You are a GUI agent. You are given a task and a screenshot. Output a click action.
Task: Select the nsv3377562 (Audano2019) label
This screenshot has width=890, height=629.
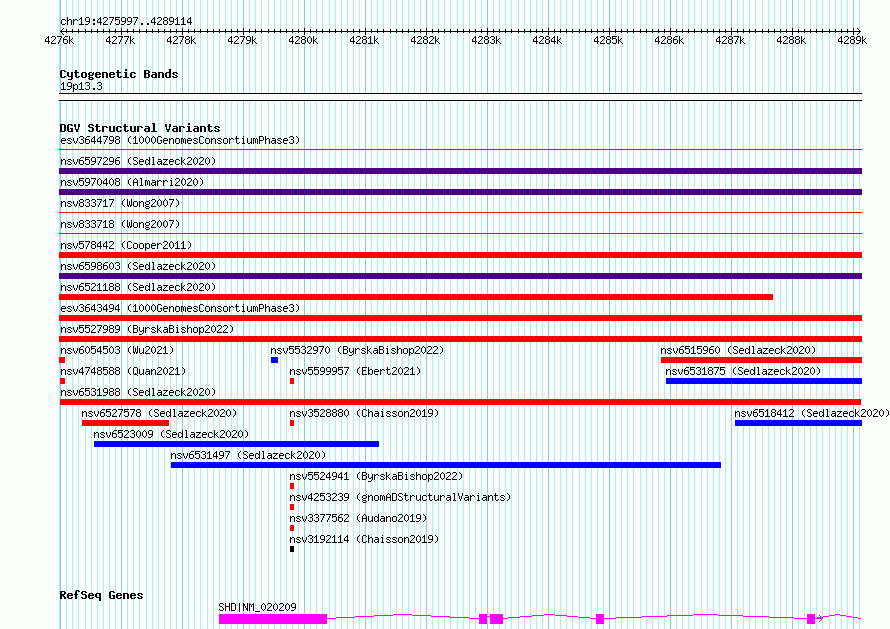(x=358, y=518)
